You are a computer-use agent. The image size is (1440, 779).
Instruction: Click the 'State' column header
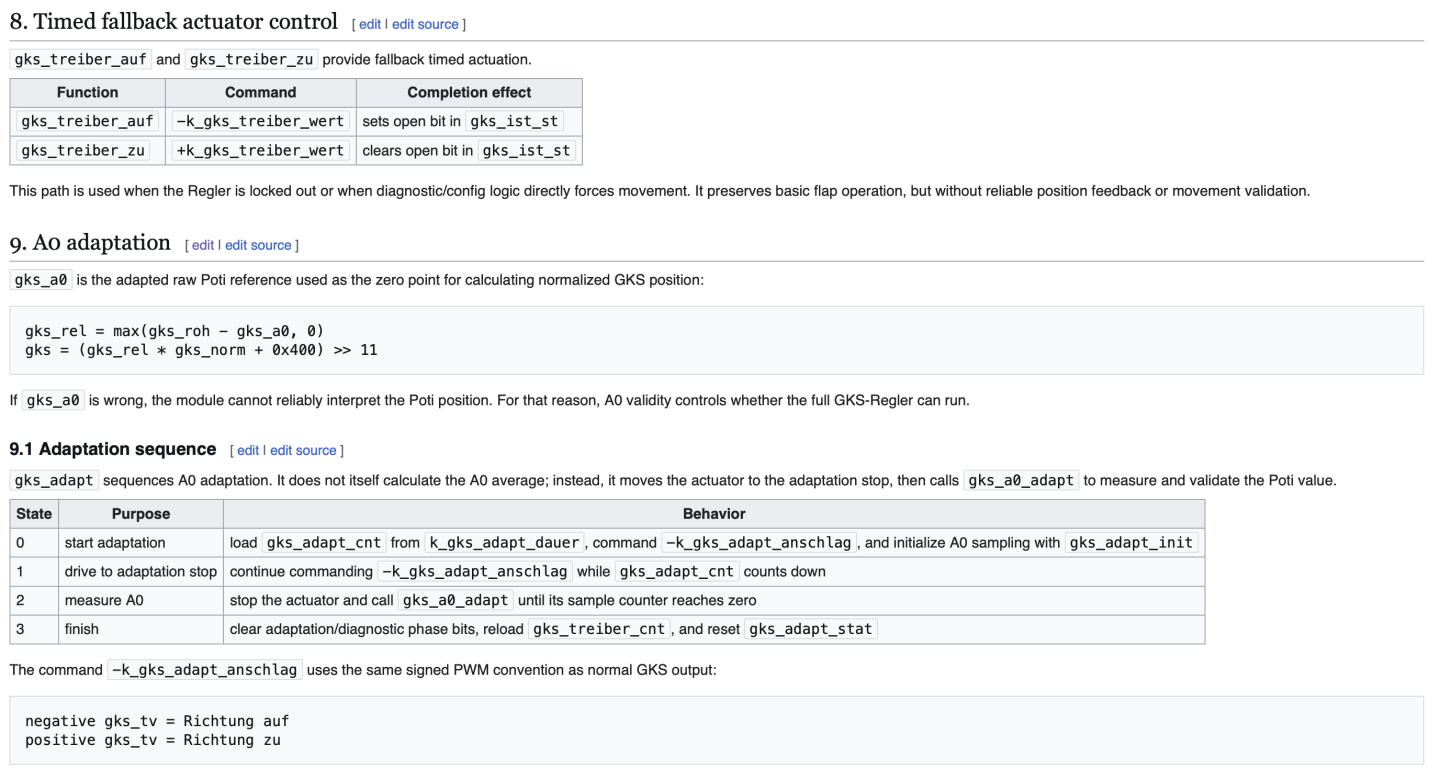[34, 513]
